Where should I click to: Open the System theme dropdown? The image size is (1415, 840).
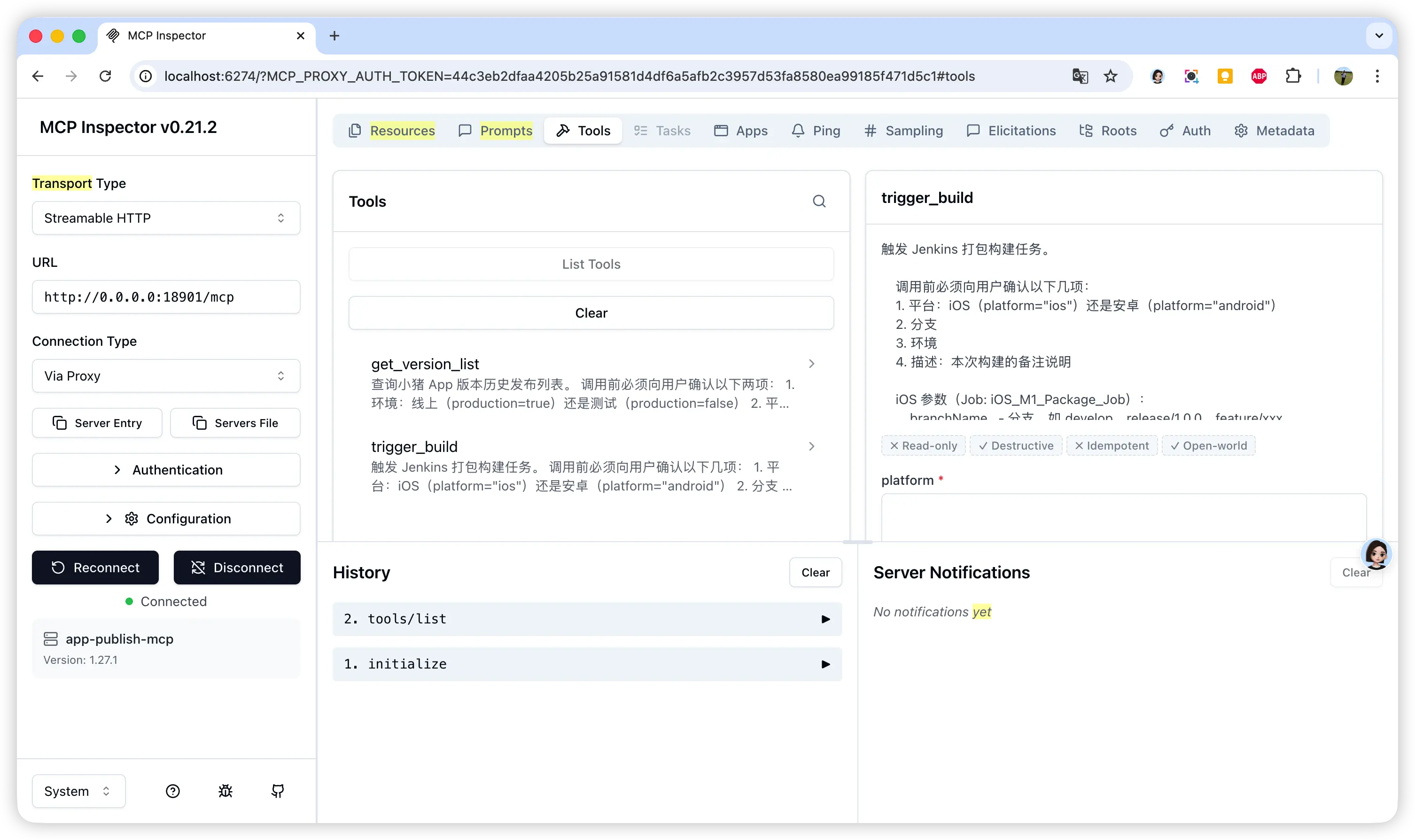tap(78, 791)
